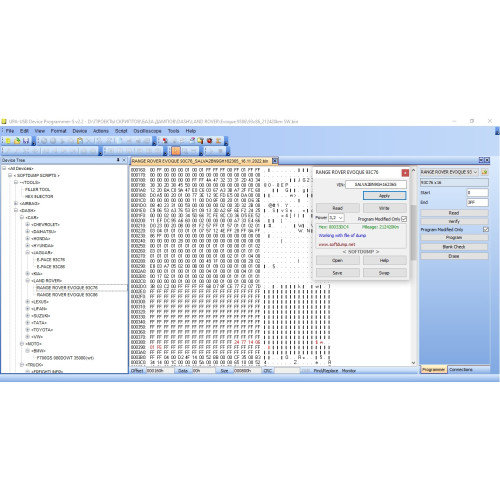Click the hex view vertical scrollbar
This screenshot has width=500, height=500.
(413, 266)
